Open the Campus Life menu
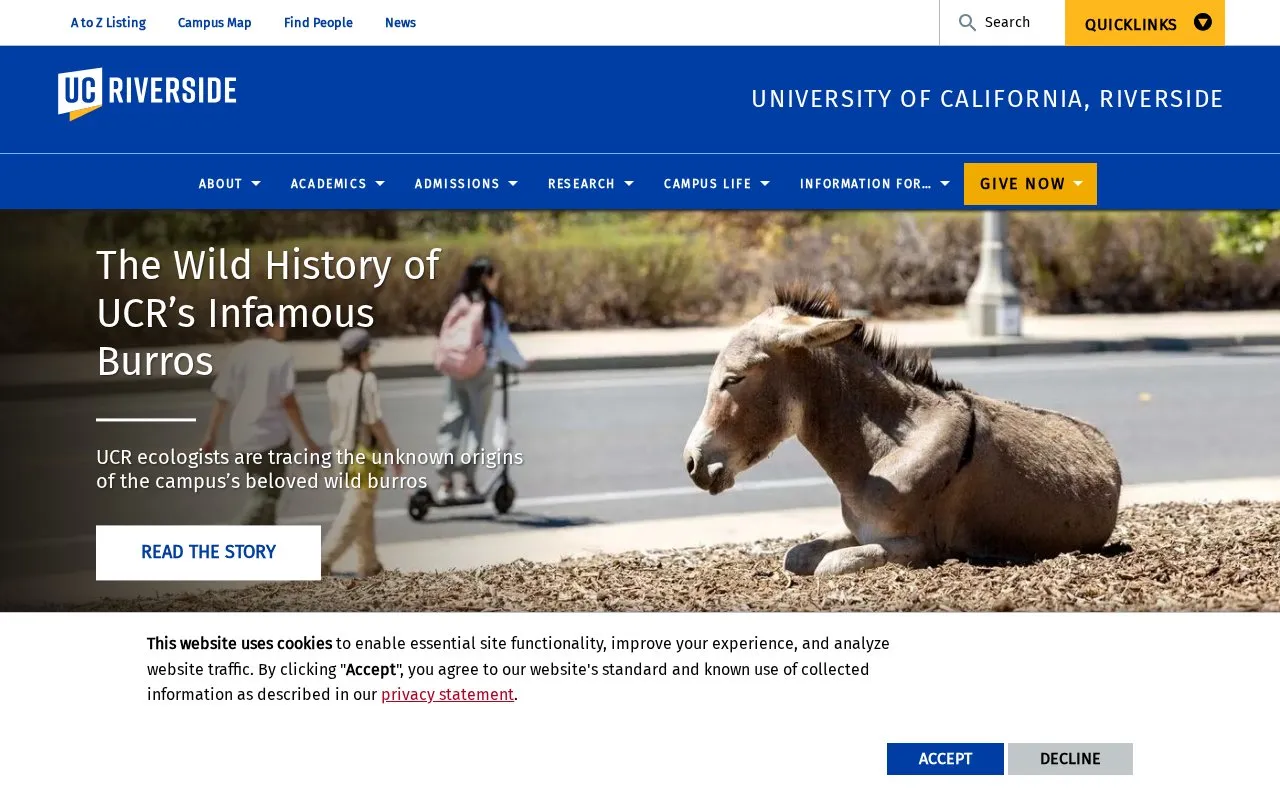 707,184
